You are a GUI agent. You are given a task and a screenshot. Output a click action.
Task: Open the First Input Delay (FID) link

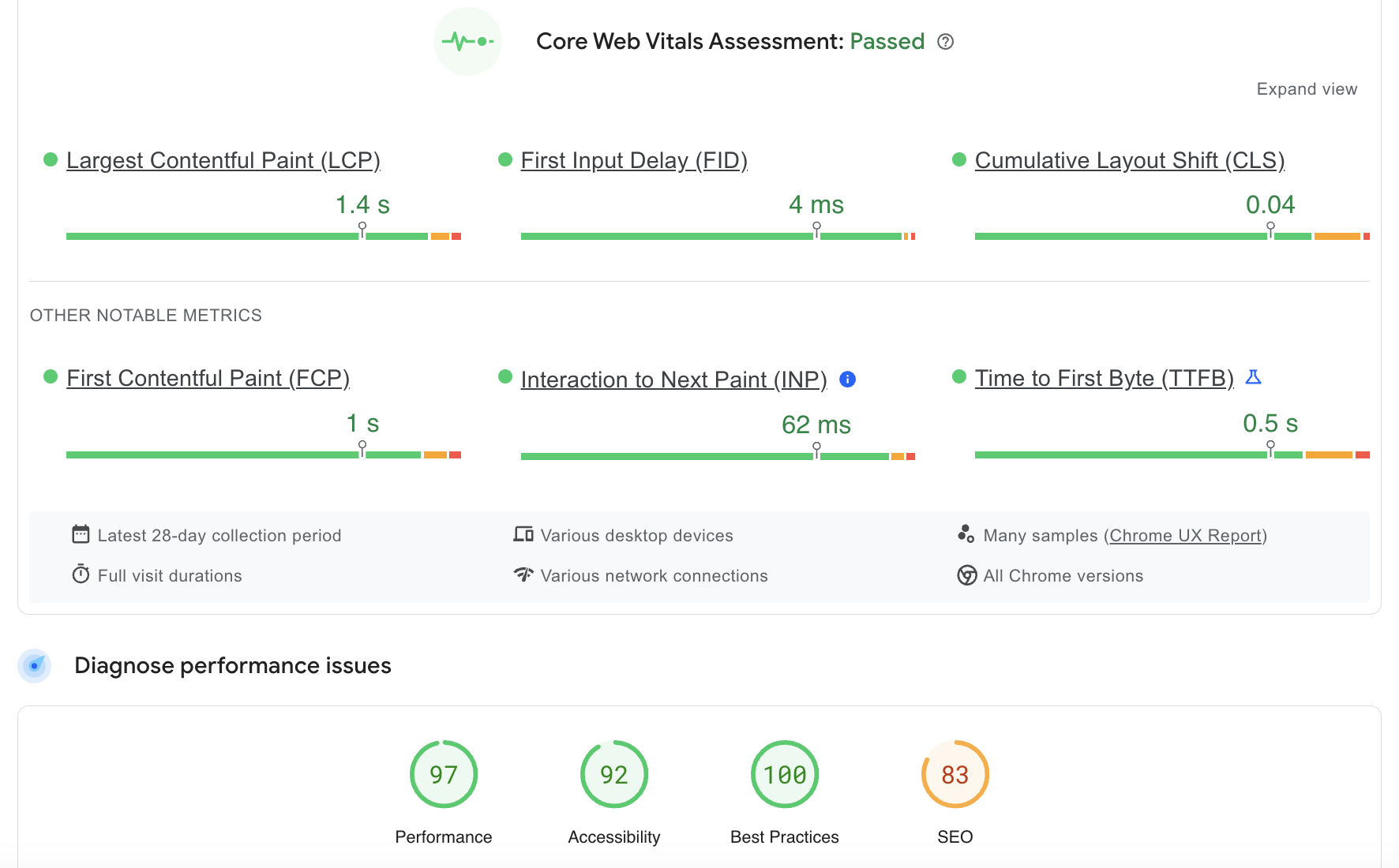pos(634,160)
